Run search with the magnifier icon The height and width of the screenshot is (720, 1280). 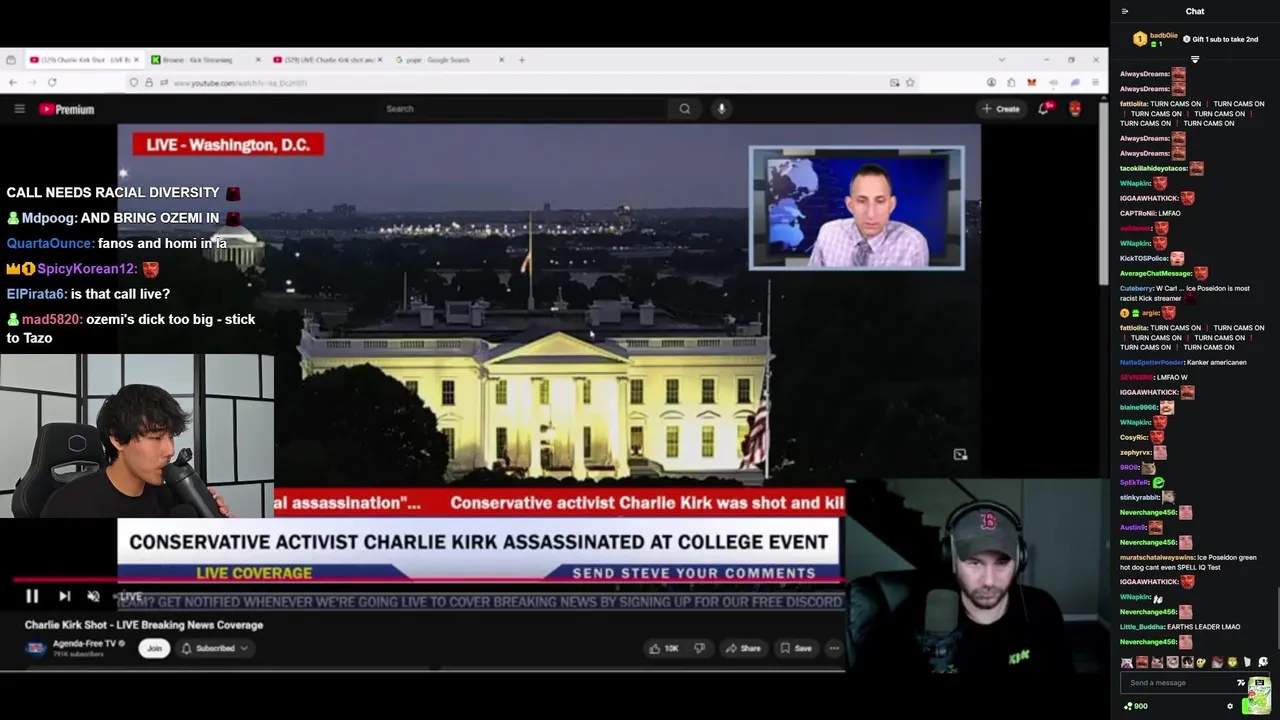click(684, 109)
